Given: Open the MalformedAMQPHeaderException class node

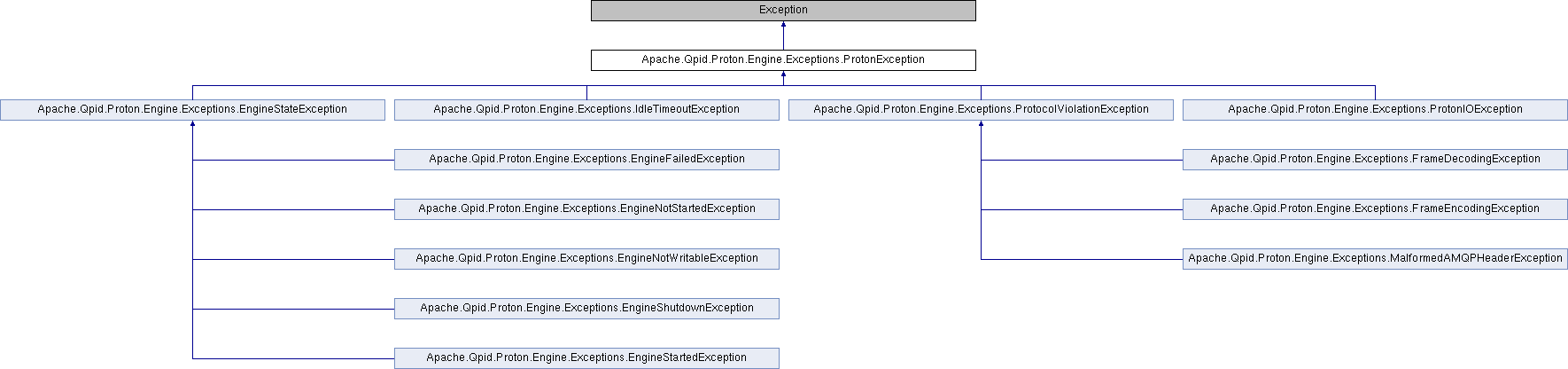Looking at the screenshot, I should (1375, 259).
